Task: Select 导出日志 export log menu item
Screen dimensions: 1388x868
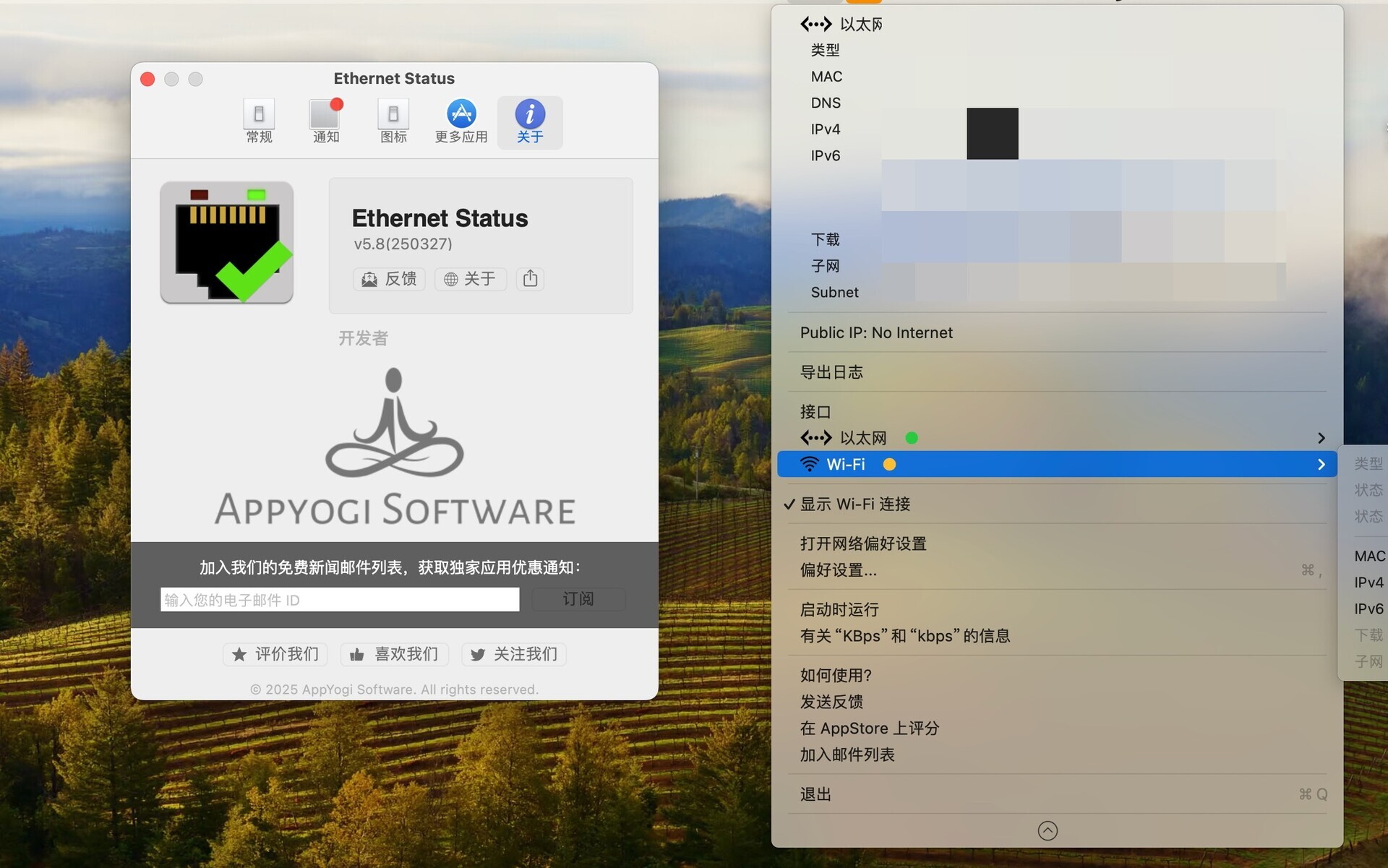Action: tap(1057, 372)
